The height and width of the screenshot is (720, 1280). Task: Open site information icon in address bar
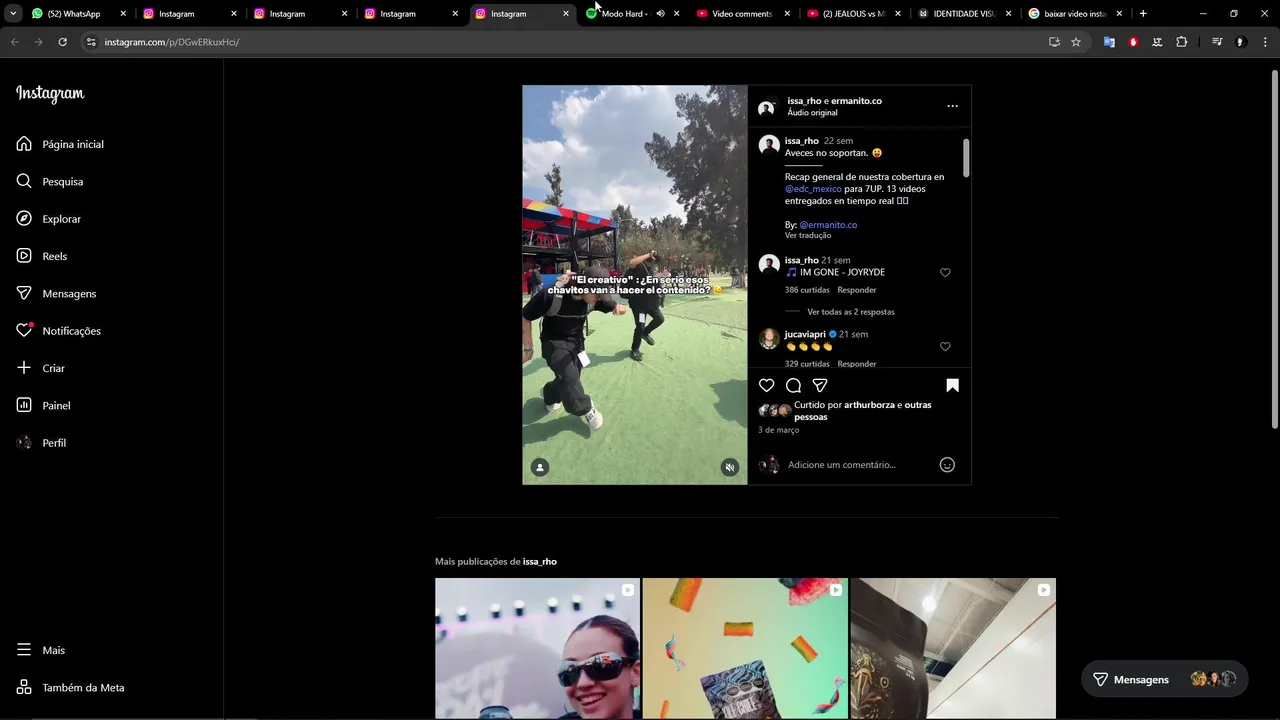coord(91,42)
